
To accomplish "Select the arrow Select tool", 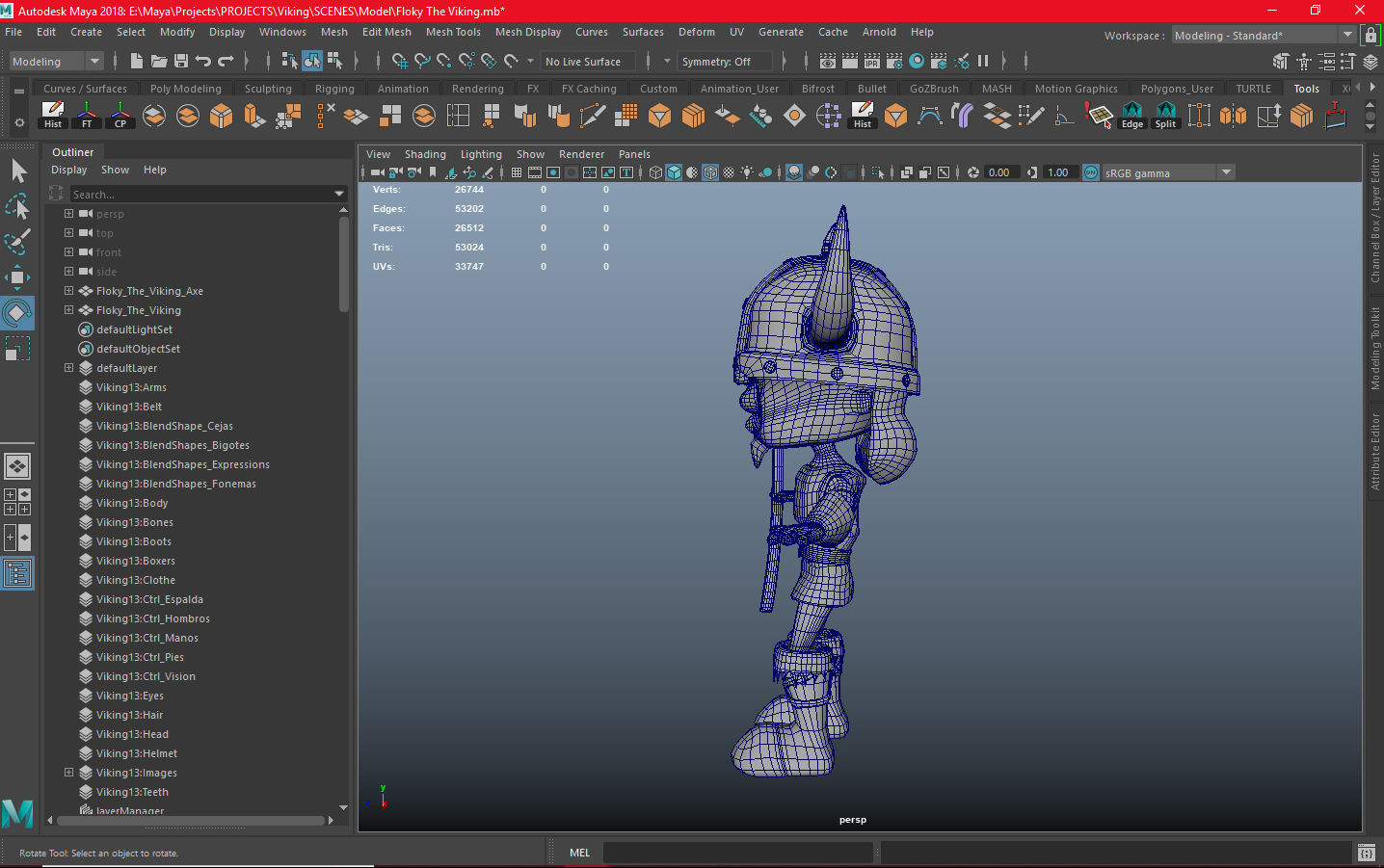I will pos(17,171).
